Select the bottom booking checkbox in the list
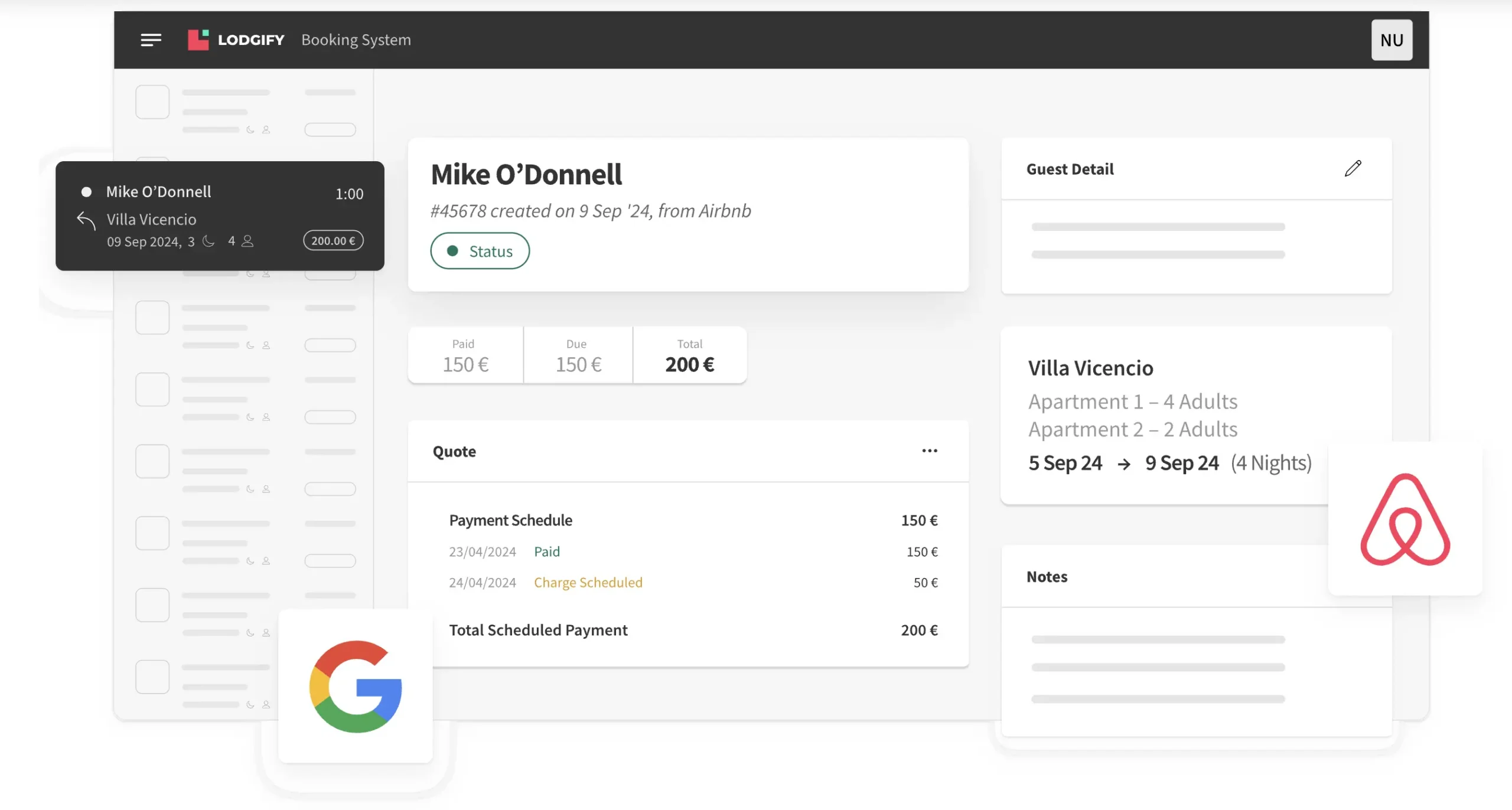This screenshot has width=1512, height=810. point(152,677)
